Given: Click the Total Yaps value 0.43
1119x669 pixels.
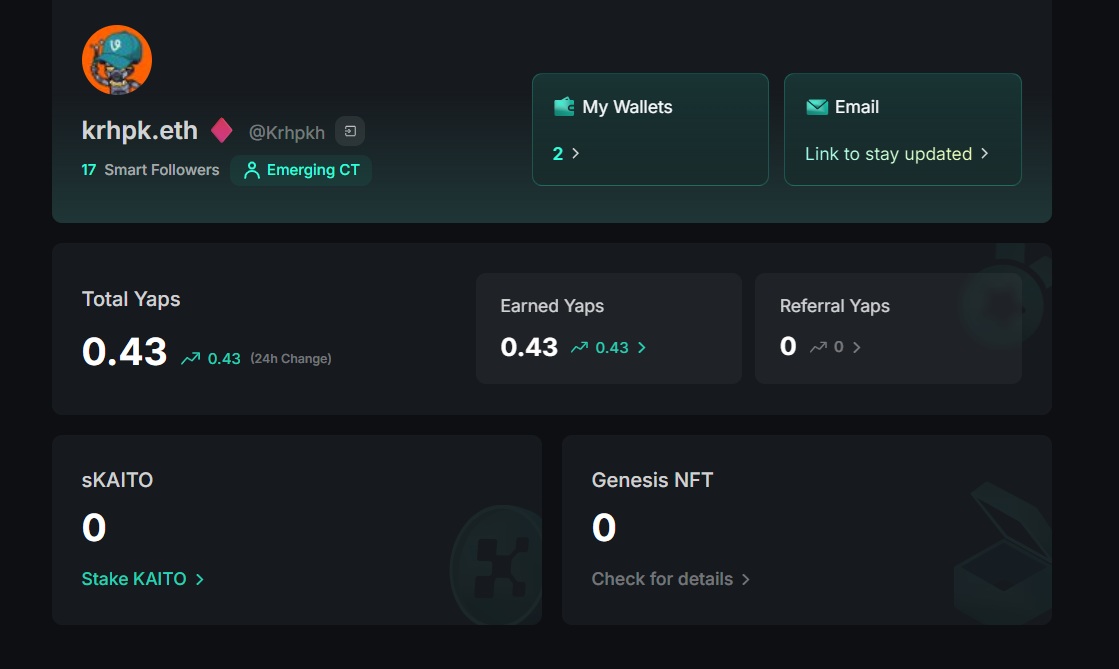Looking at the screenshot, I should pyautogui.click(x=123, y=351).
